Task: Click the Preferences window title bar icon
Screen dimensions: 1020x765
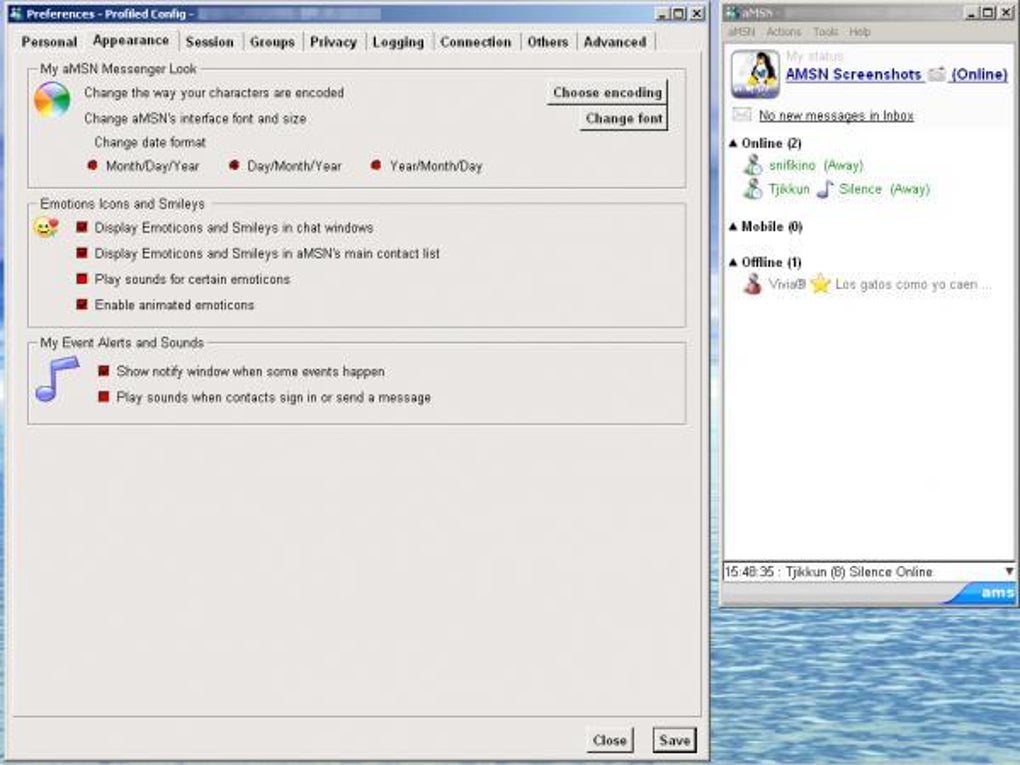Action: (16, 14)
